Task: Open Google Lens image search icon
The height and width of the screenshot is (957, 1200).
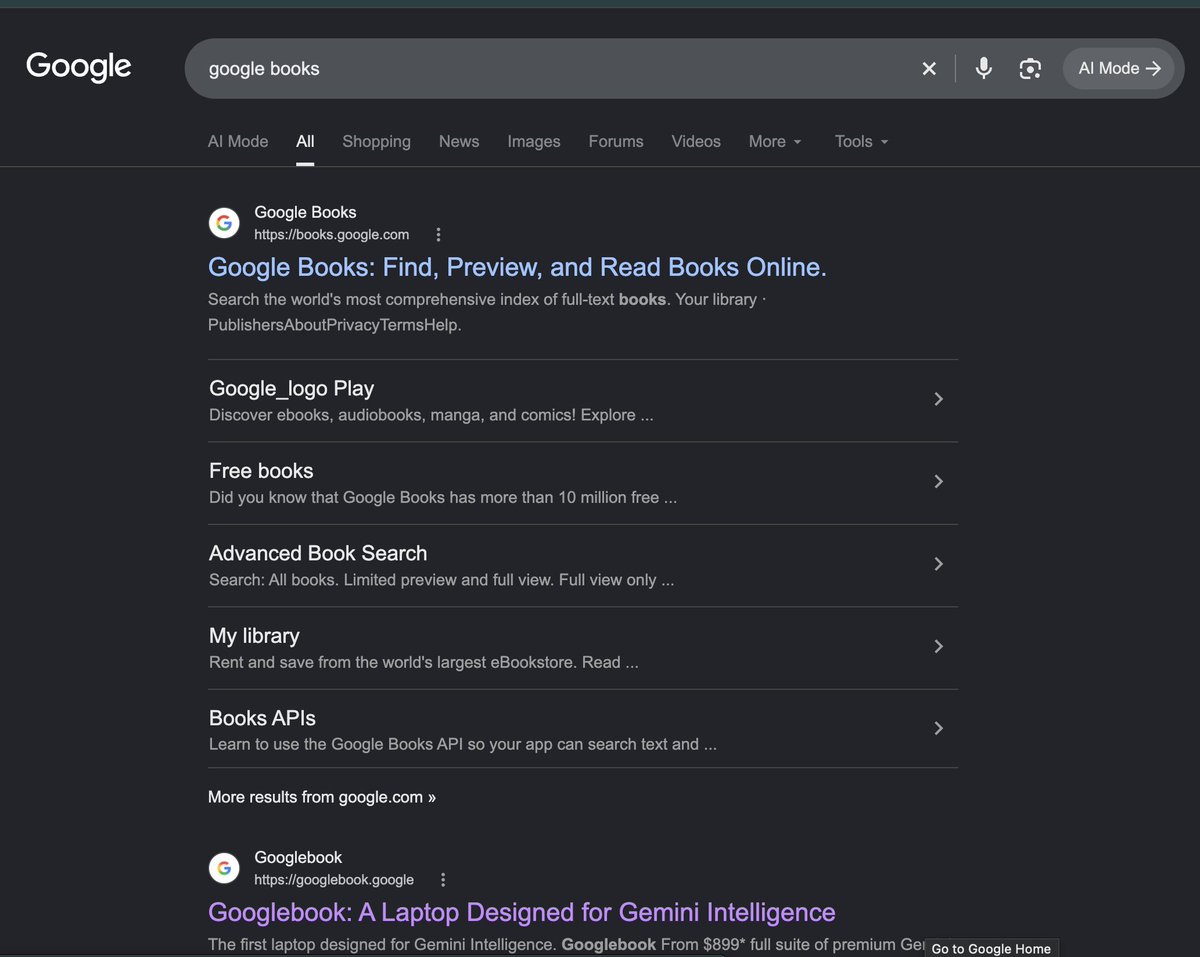Action: click(1030, 68)
